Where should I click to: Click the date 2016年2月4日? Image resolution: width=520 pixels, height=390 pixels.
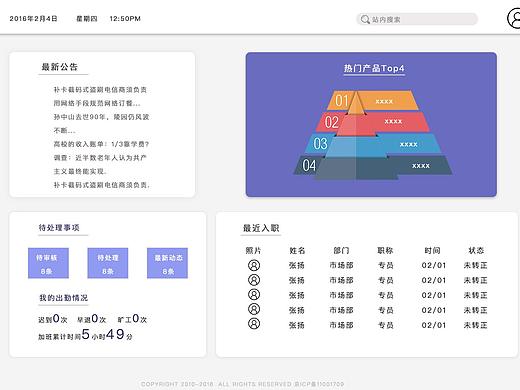pos(33,19)
